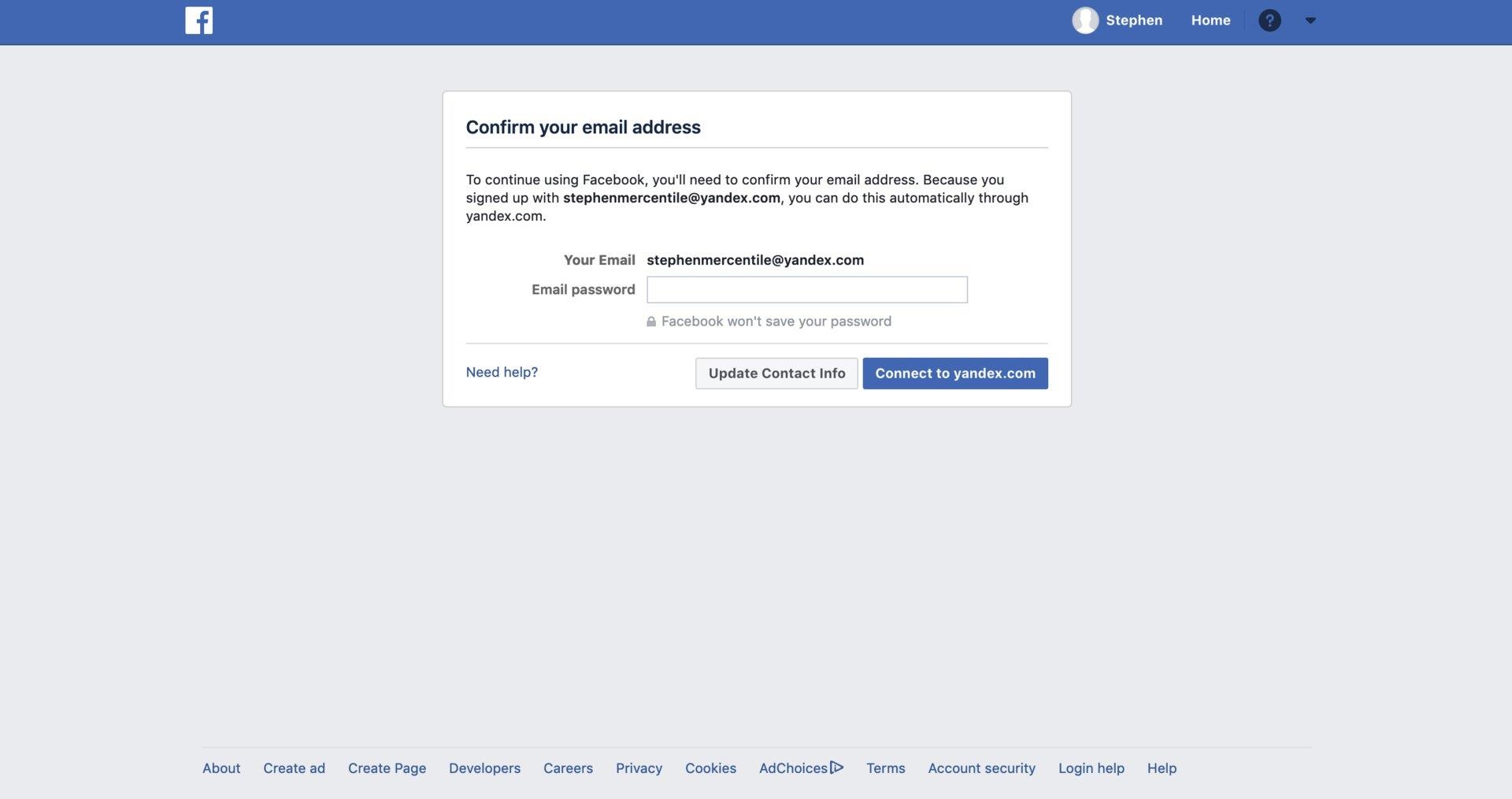Image resolution: width=1512 pixels, height=799 pixels.
Task: Switch to the Home tab
Action: point(1210,20)
